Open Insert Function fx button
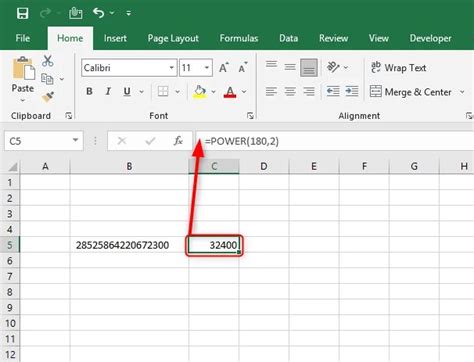The height and width of the screenshot is (362, 474). click(178, 141)
